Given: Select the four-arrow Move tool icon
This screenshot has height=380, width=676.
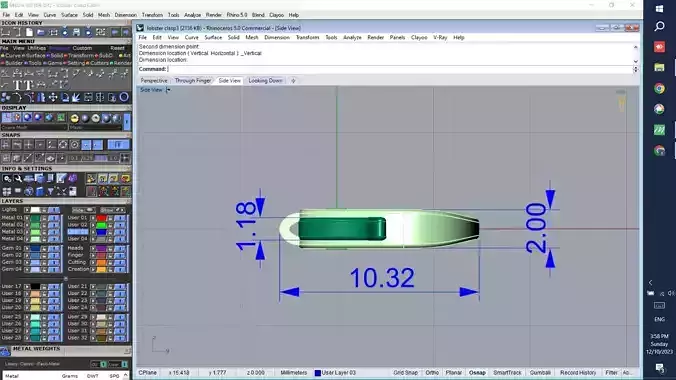Looking at the screenshot, I should tap(53, 97).
